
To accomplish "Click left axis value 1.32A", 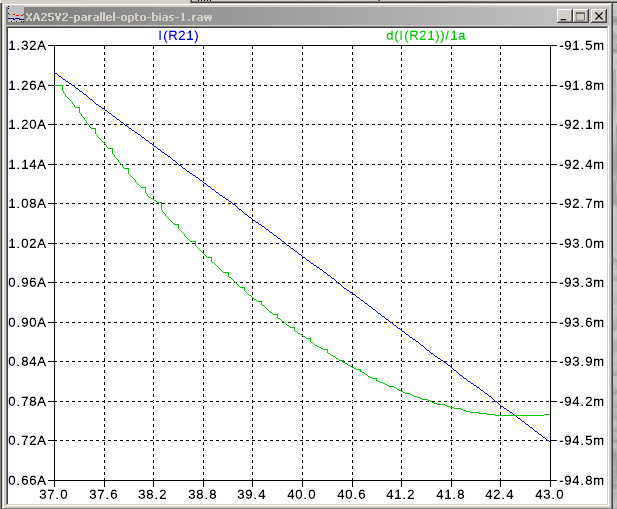I will 27,46.
